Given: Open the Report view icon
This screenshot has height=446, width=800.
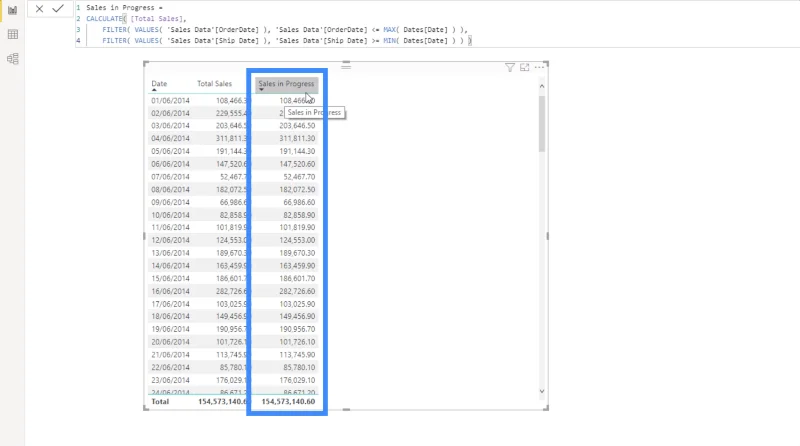Looking at the screenshot, I should [x=12, y=10].
